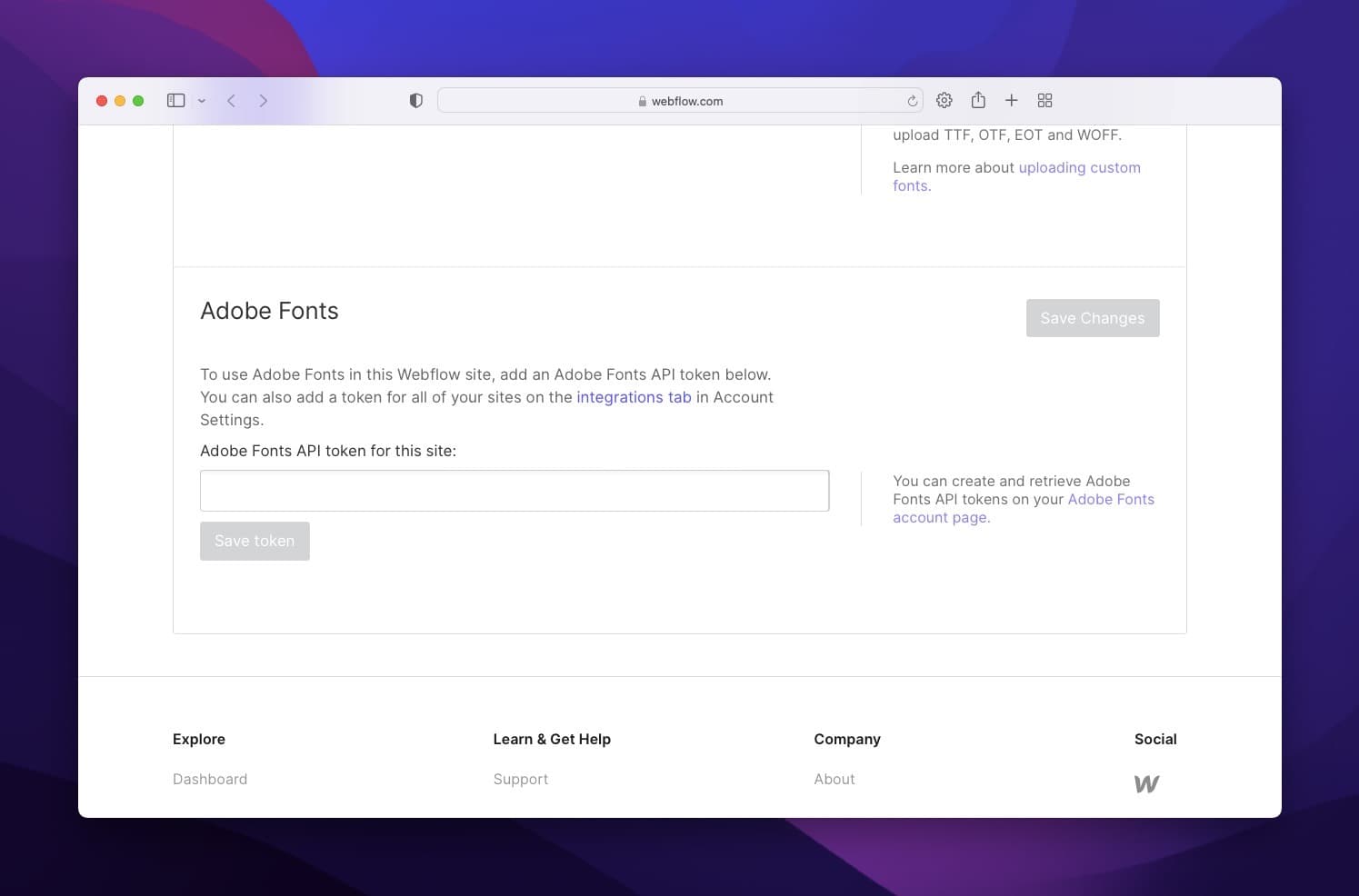Screen dimensions: 1359x896
Task: Open the About footer link
Action: click(x=834, y=779)
